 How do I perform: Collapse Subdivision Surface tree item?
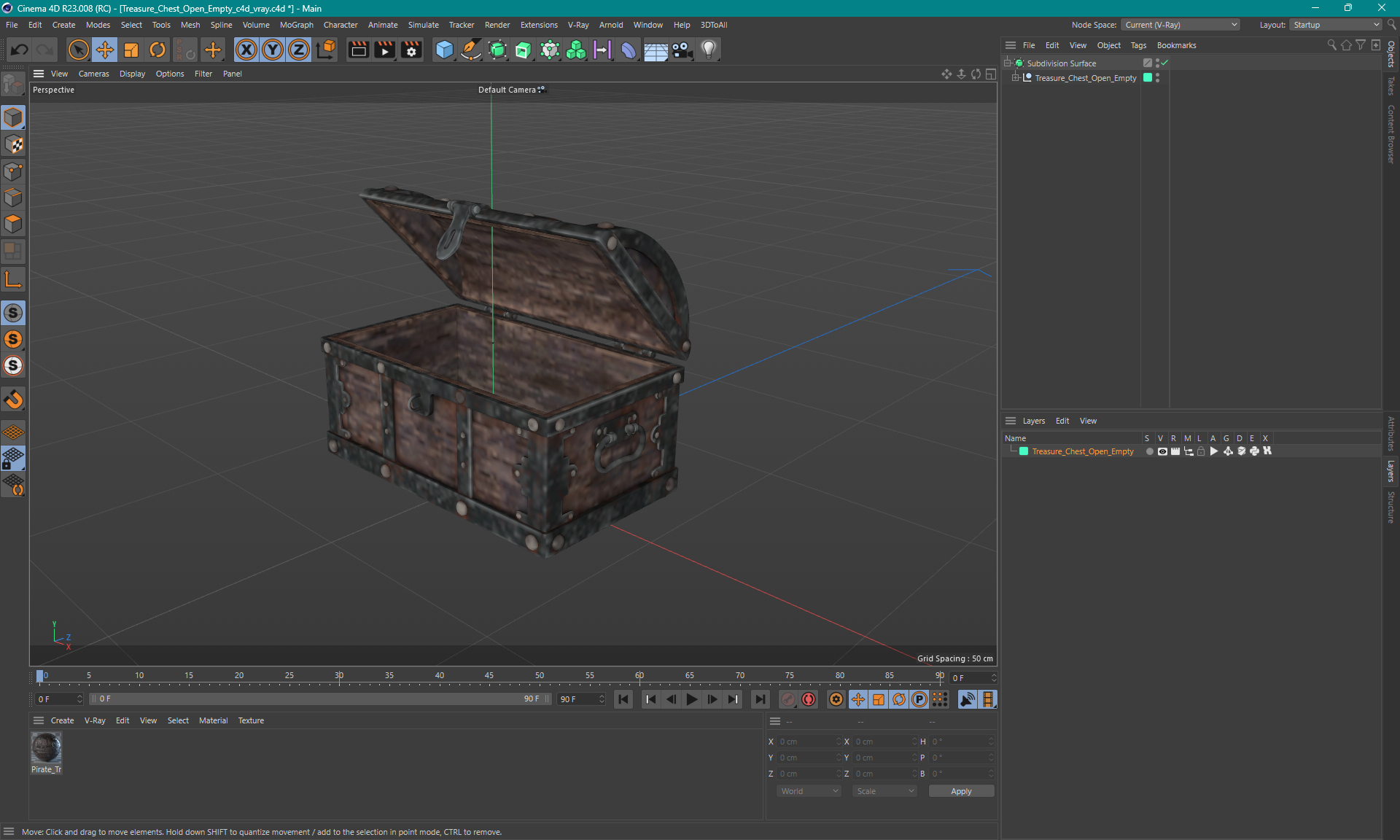1008,63
